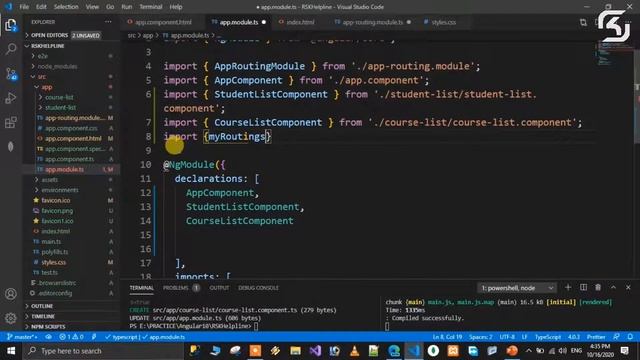The image size is (640, 360).
Task: Click the cloud sync icon in status bar
Action: (49, 337)
